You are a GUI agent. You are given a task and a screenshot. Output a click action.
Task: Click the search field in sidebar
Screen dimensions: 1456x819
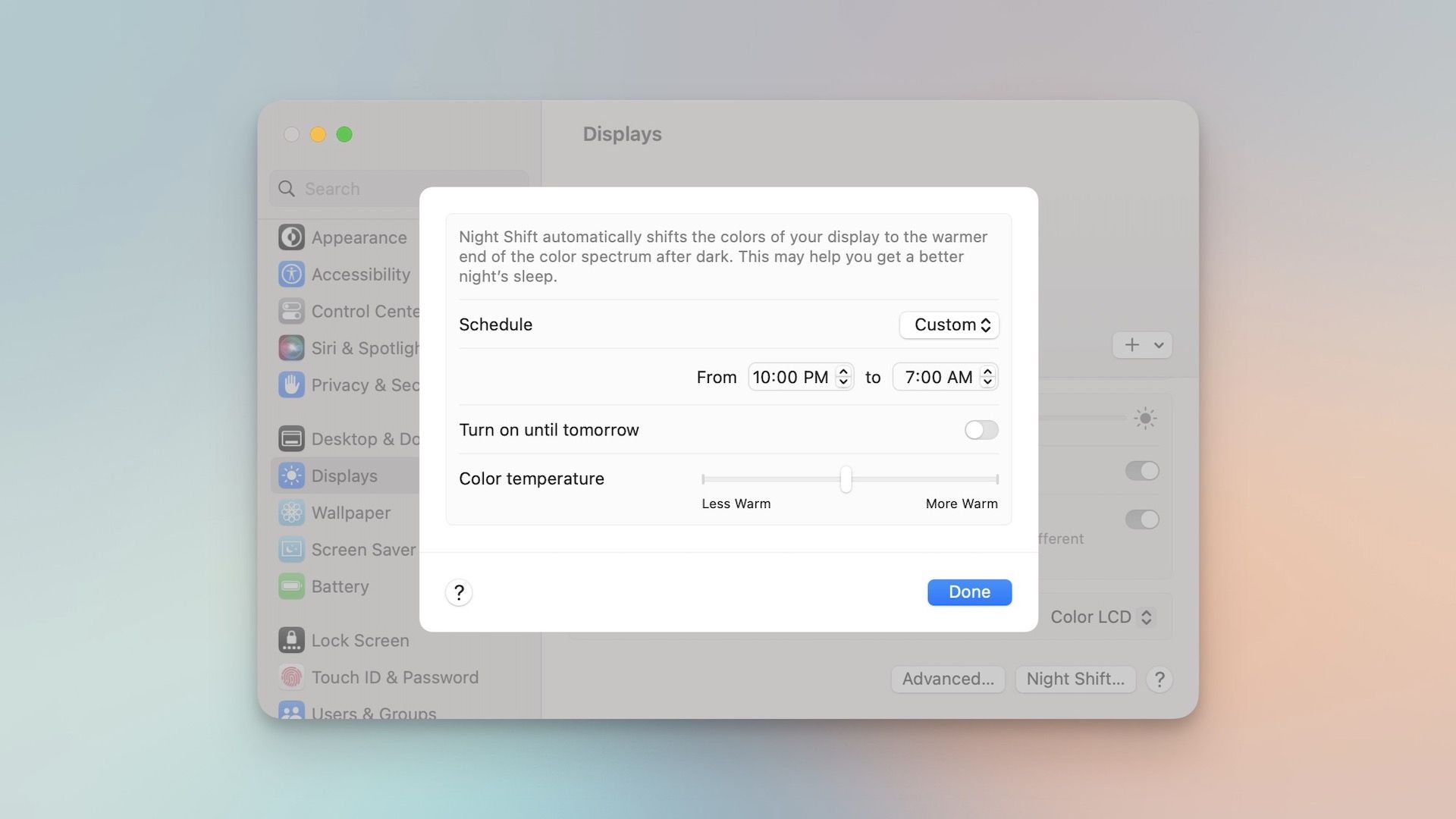[x=400, y=187]
